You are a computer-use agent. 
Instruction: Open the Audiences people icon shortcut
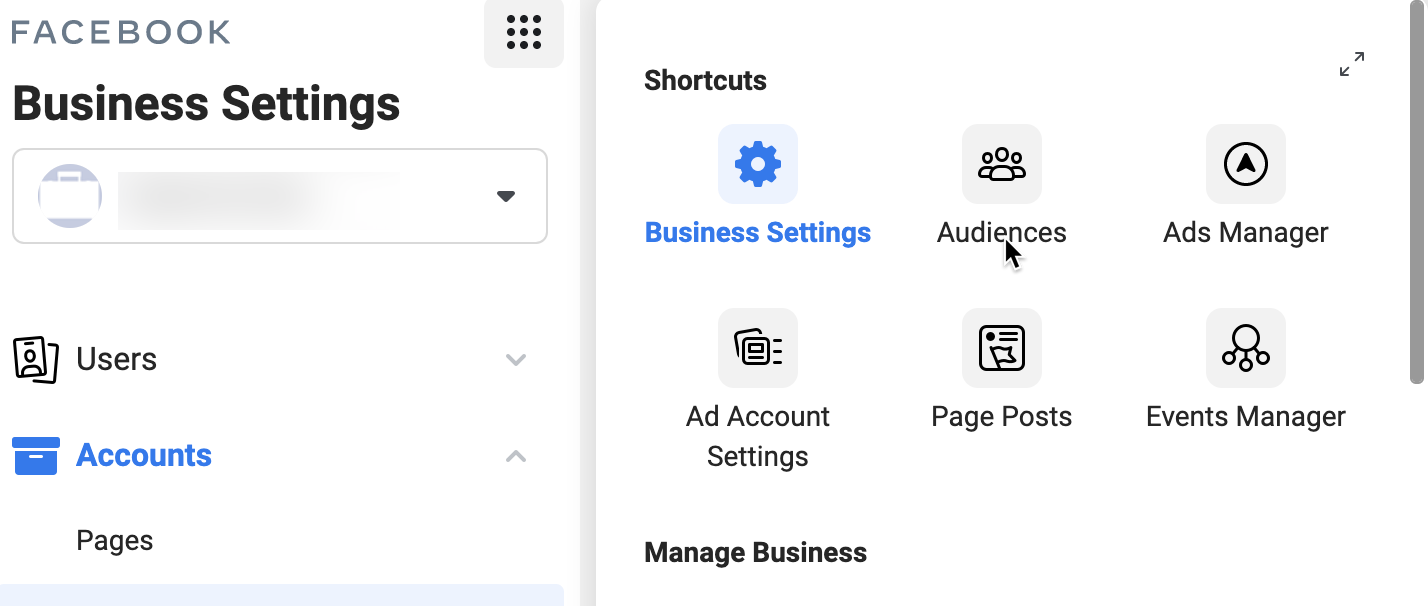coord(1002,164)
